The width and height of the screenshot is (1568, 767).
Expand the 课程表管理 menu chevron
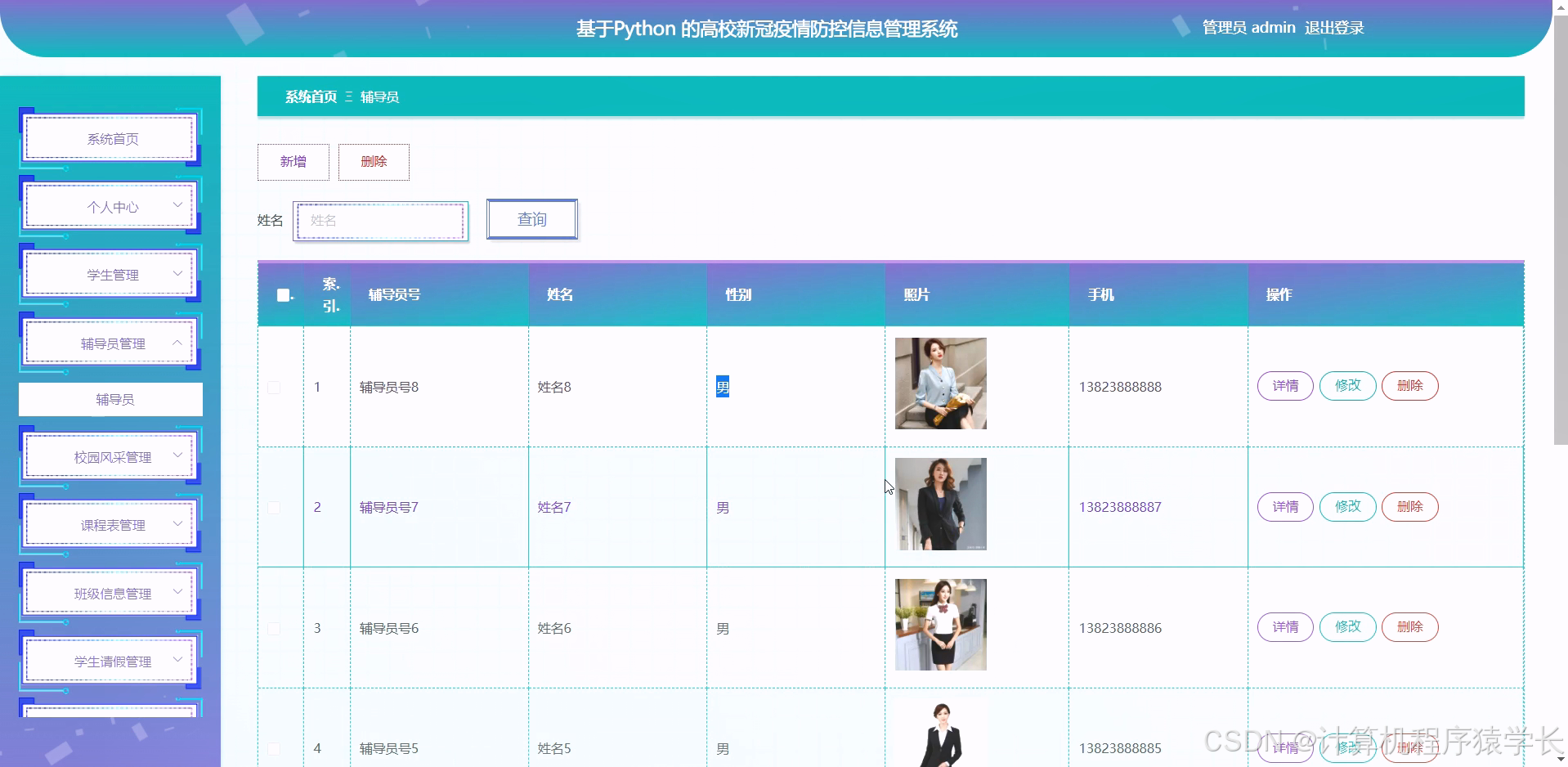(177, 523)
